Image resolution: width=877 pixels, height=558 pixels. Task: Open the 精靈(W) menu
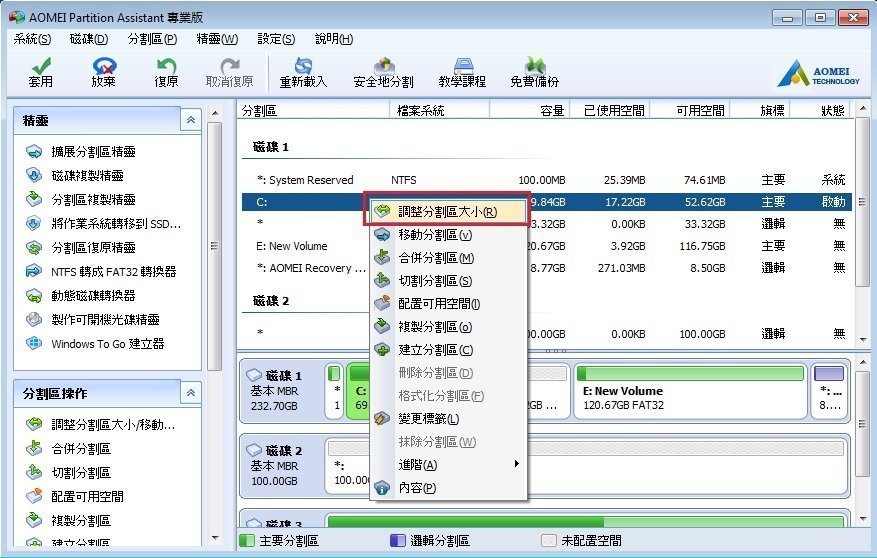pos(217,39)
